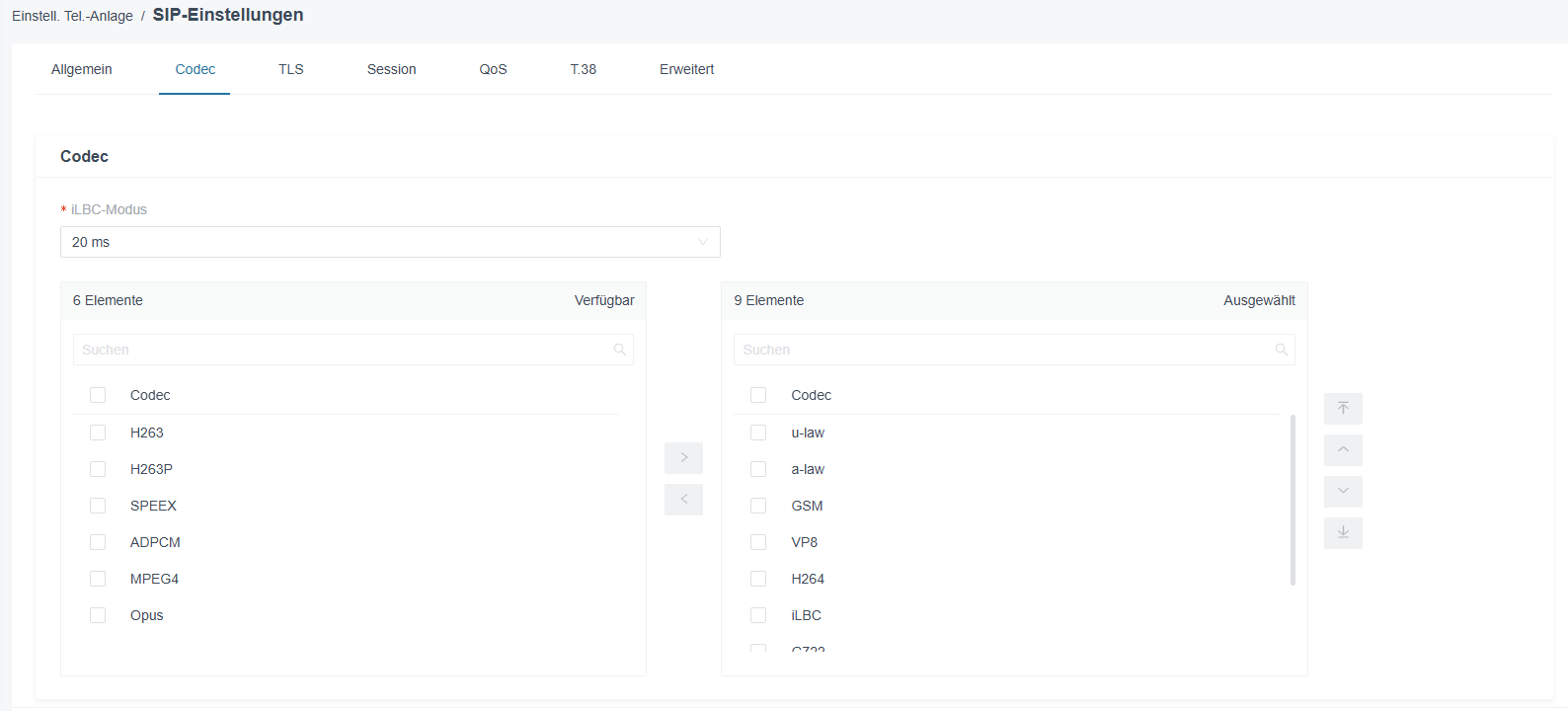Click the move-up chevron icon

(x=1343, y=450)
